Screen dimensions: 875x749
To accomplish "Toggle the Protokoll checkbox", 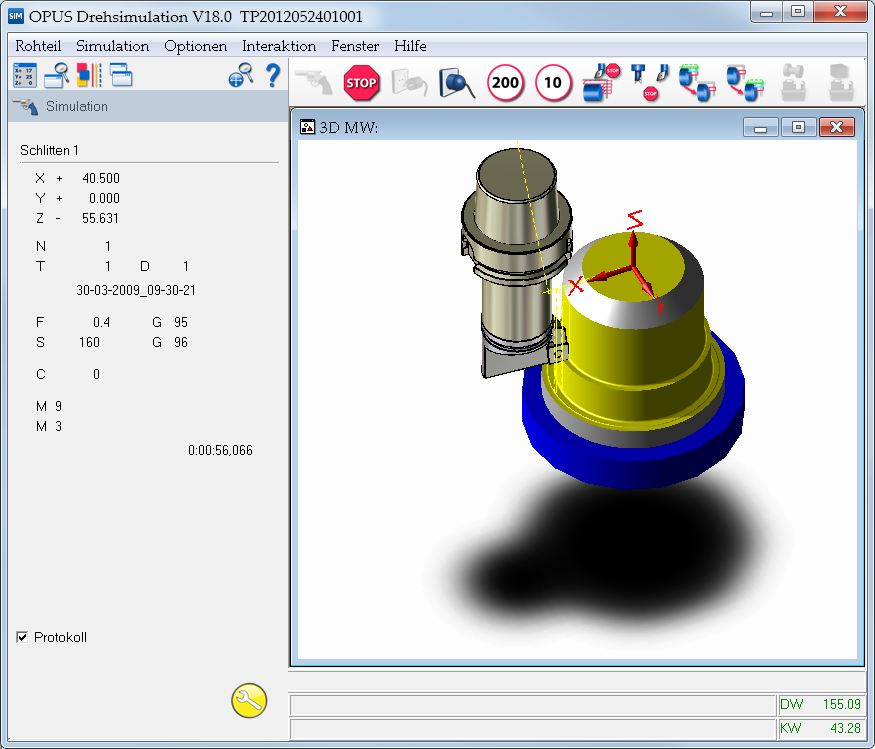I will 22,637.
